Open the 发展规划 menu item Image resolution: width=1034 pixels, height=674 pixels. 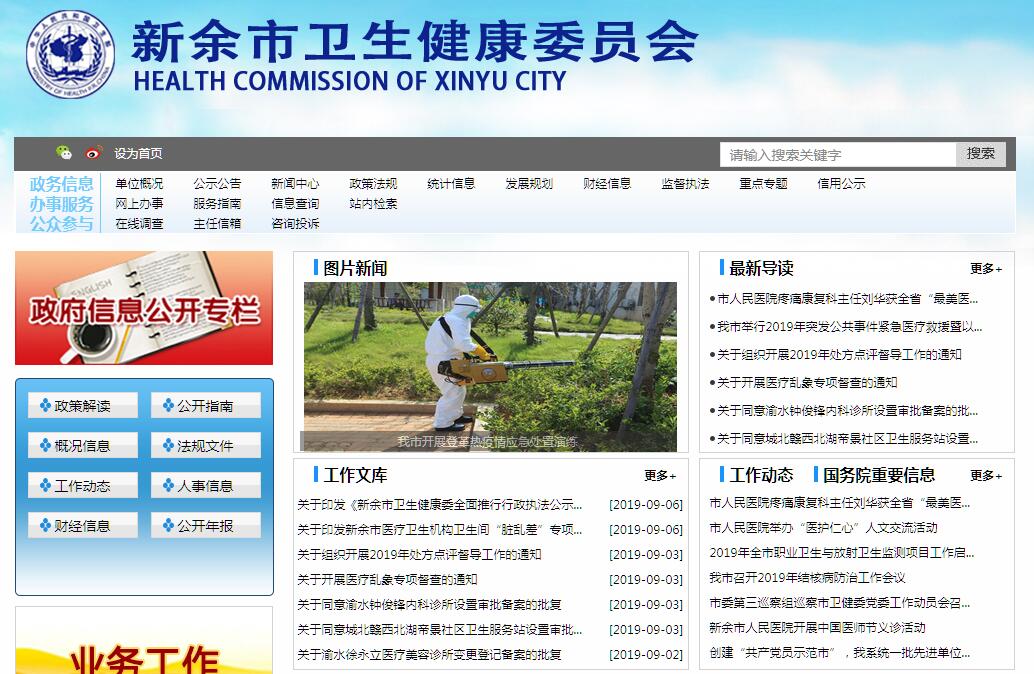coord(529,183)
